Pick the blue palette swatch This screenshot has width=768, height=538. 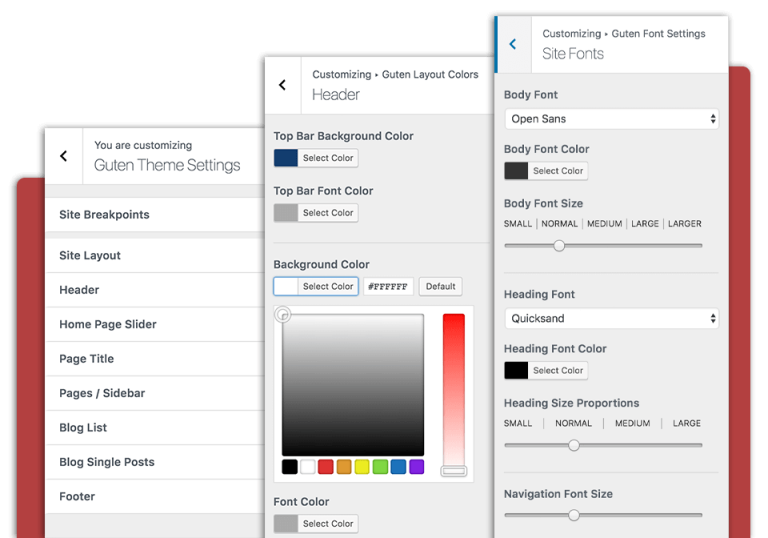pyautogui.click(x=398, y=466)
